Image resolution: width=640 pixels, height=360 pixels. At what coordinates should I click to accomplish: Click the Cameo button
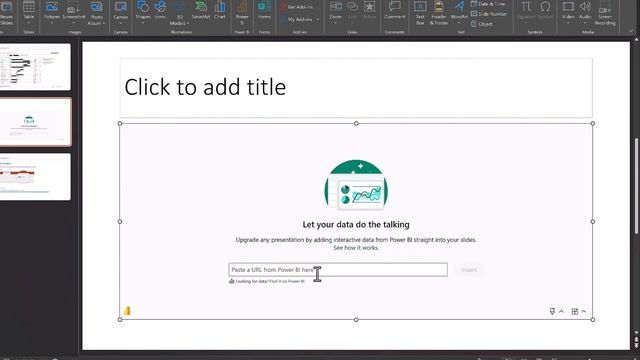[x=120, y=13]
